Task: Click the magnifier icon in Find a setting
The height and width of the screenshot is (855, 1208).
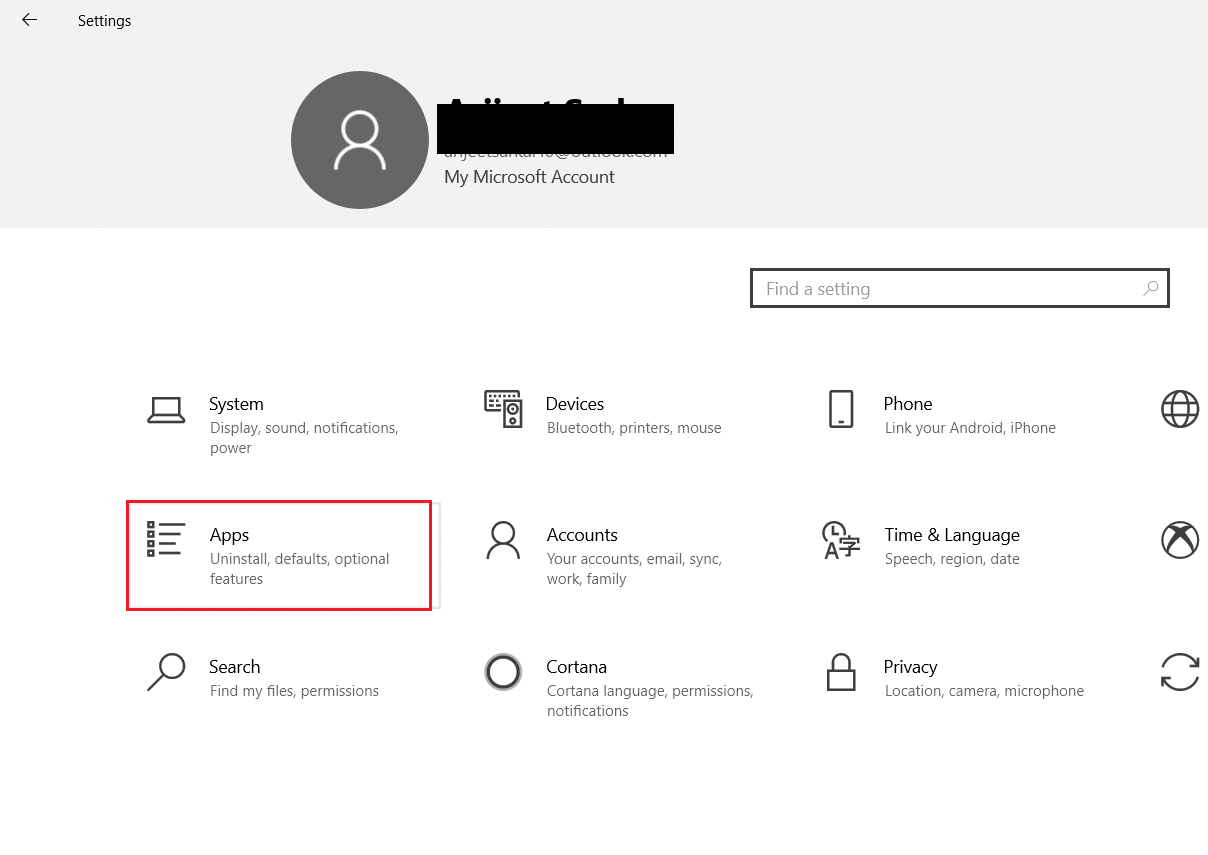Action: coord(1150,288)
